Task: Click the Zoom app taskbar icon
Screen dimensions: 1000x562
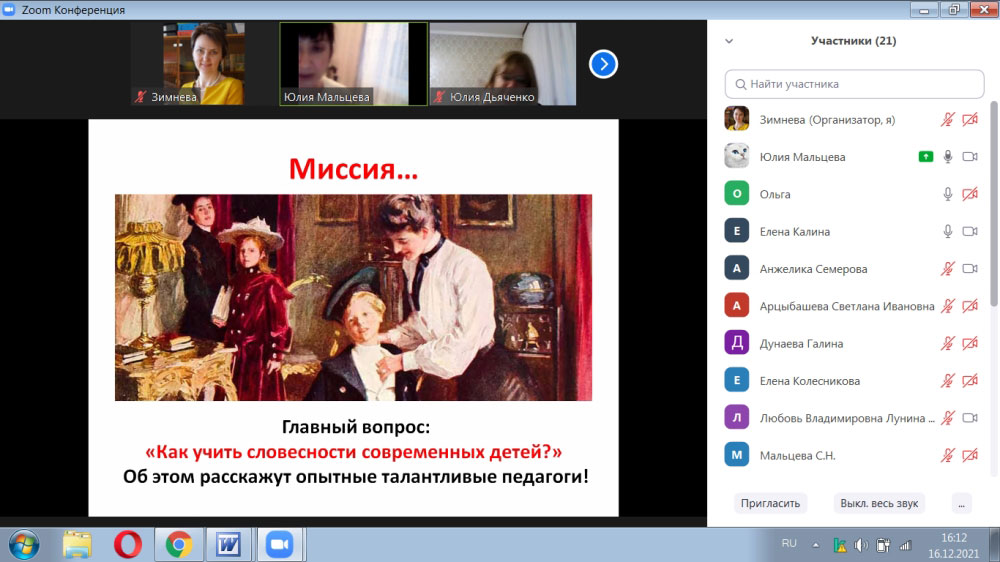Action: pyautogui.click(x=279, y=545)
